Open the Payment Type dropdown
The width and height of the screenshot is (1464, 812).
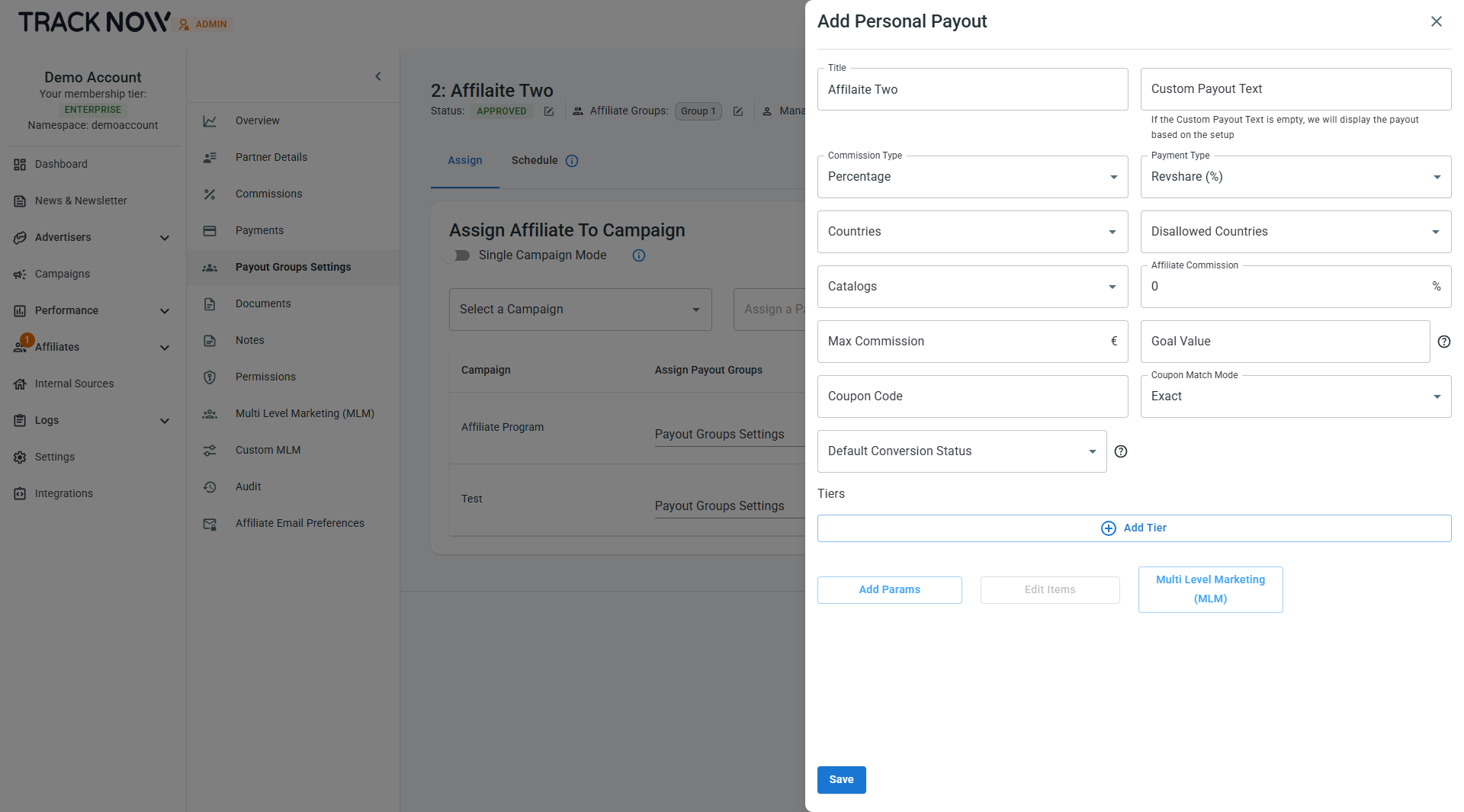click(x=1295, y=177)
